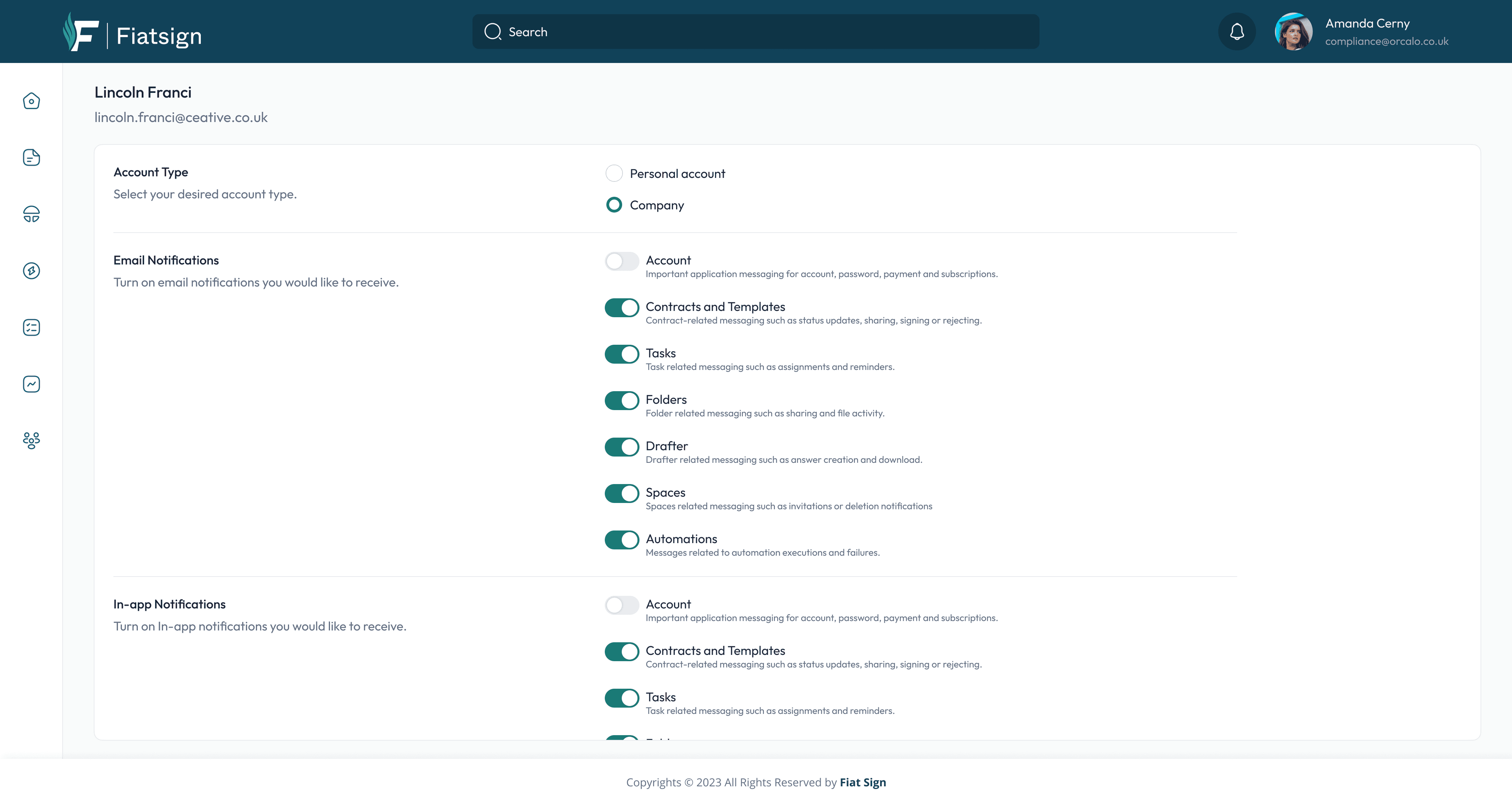Click the email Folders label
1512x806 pixels.
point(665,399)
